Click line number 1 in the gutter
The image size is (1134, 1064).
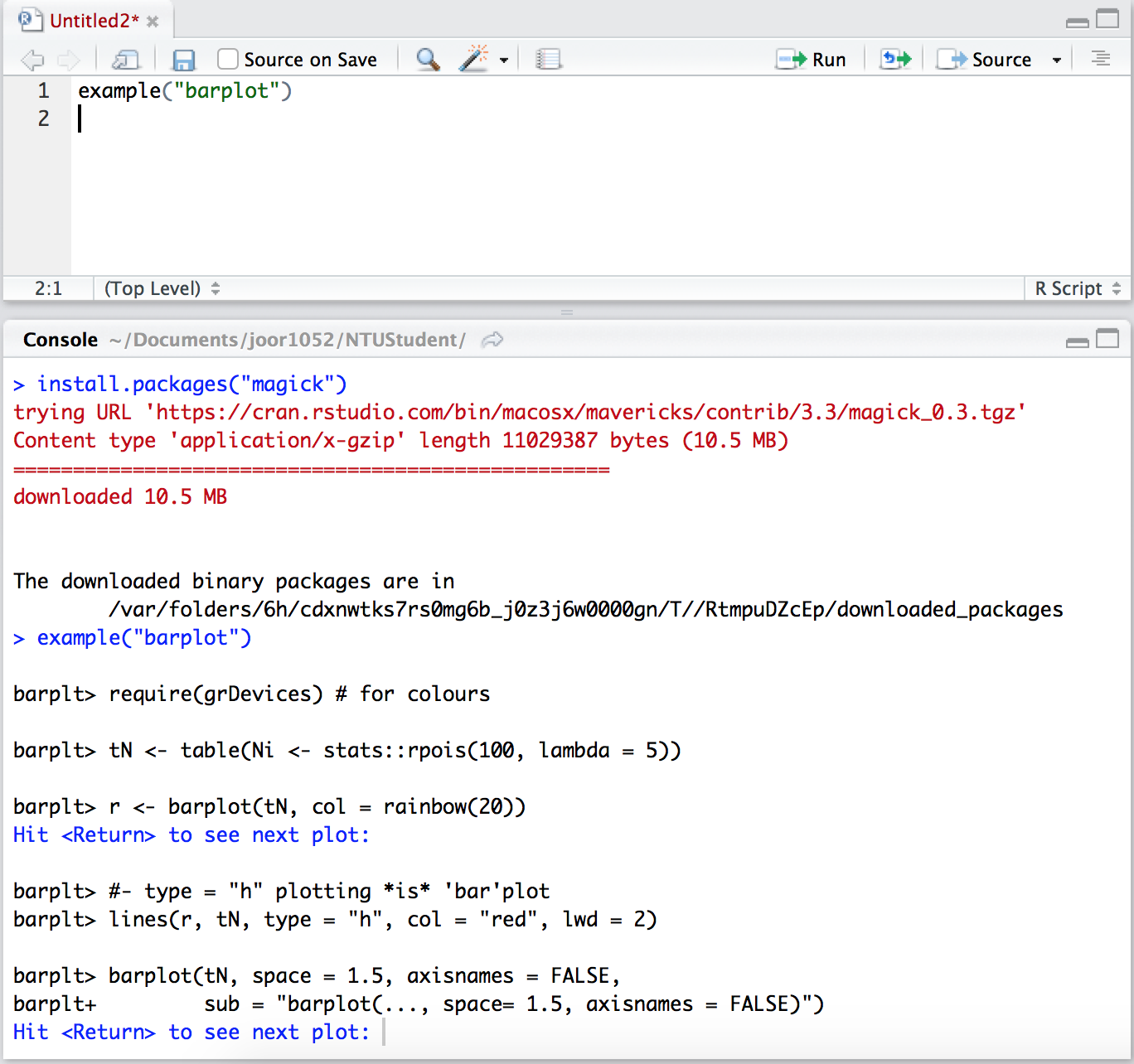pos(43,90)
